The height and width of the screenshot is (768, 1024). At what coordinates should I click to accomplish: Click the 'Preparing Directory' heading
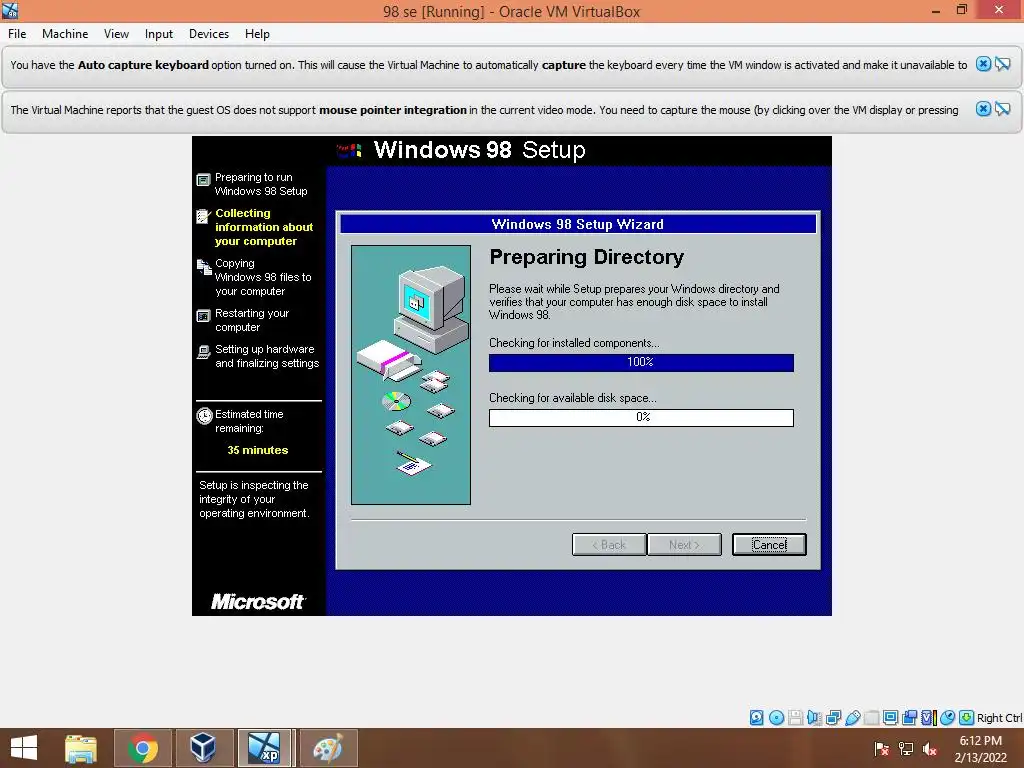(586, 257)
